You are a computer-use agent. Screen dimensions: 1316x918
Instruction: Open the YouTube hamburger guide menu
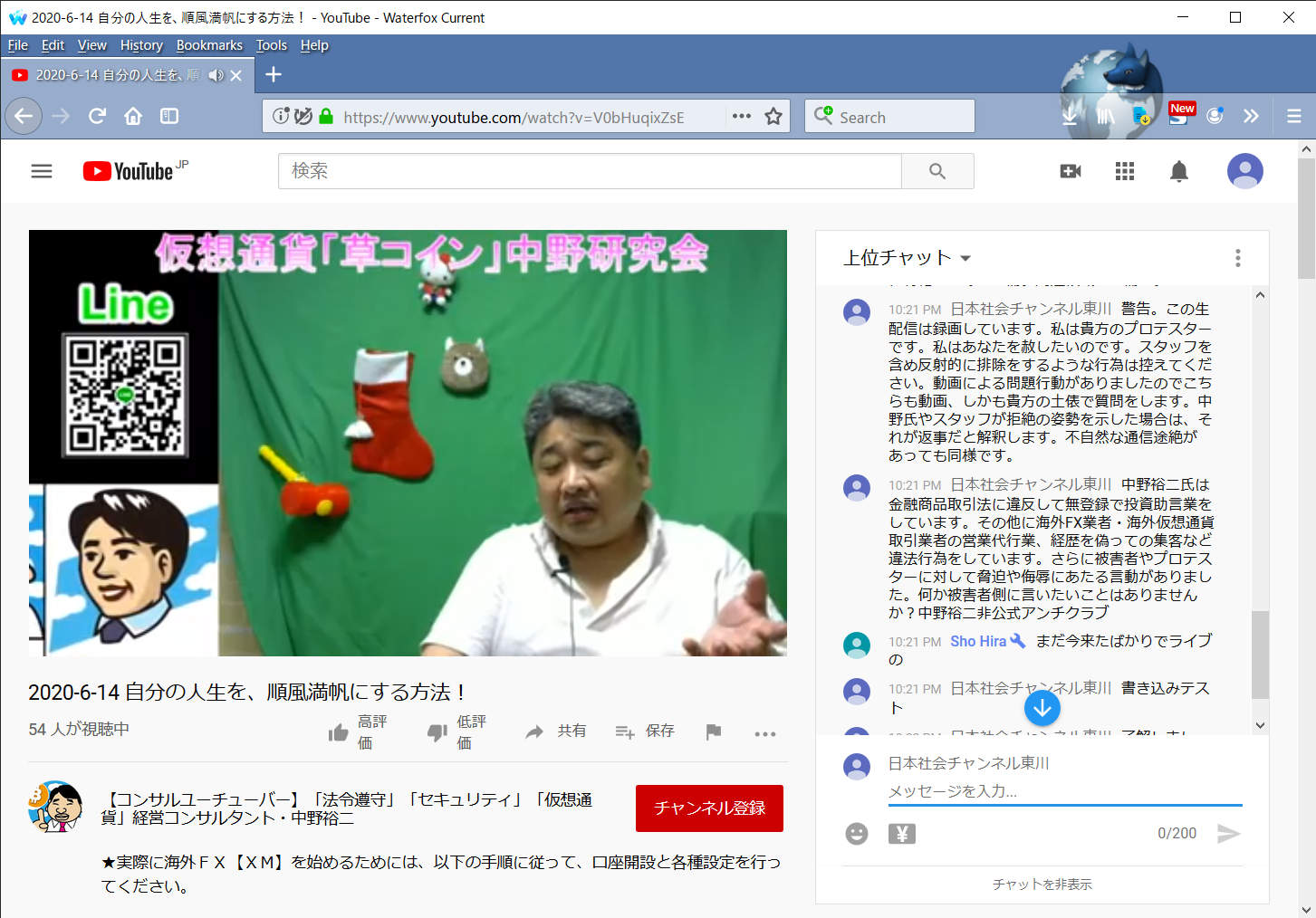(x=42, y=171)
